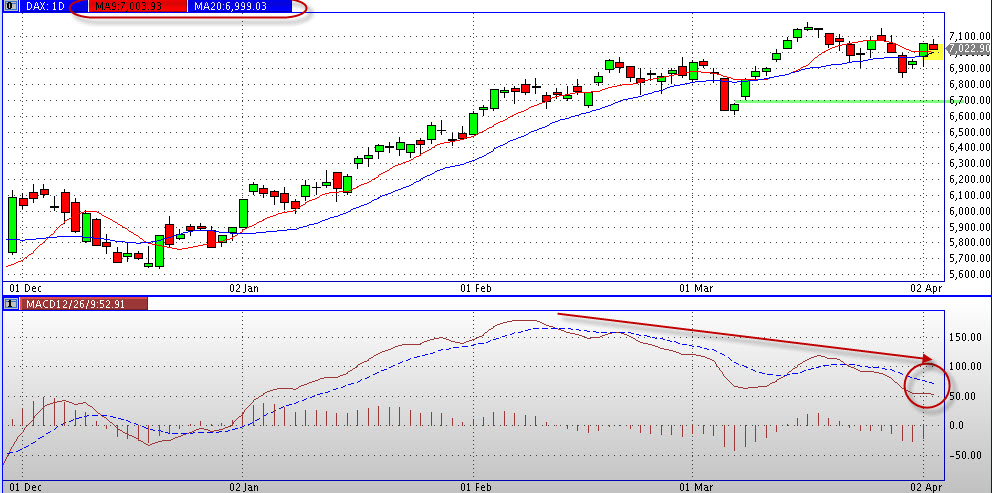
Task: Click the blue MA20:6,999.03 indicator label
Action: tap(239, 6)
